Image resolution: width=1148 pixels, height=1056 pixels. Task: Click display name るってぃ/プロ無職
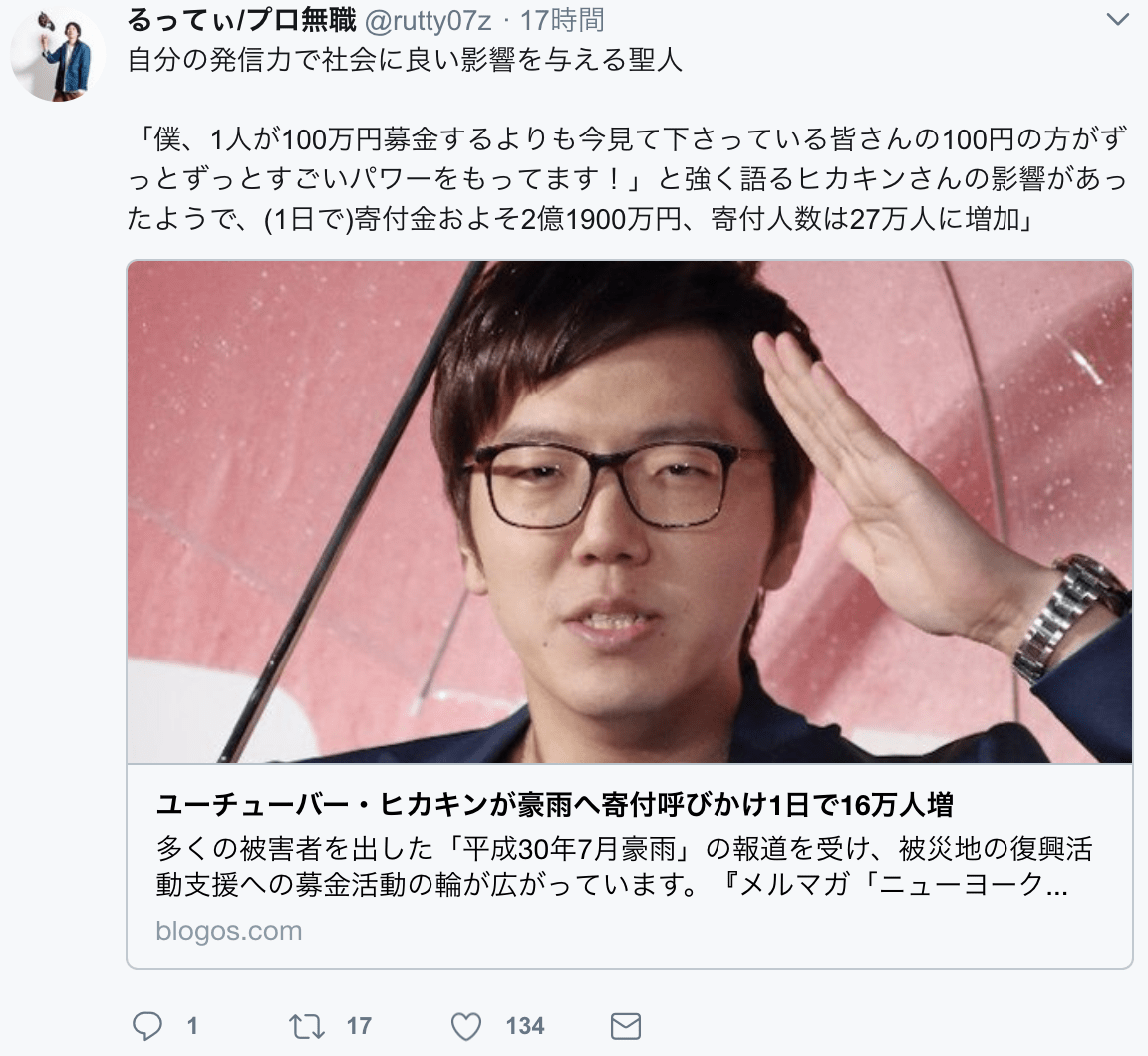point(241,21)
